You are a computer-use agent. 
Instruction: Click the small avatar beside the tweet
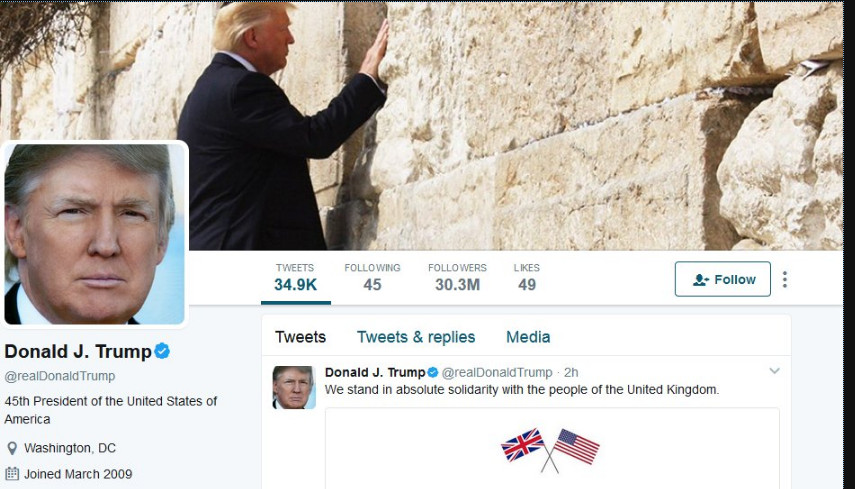[294, 388]
